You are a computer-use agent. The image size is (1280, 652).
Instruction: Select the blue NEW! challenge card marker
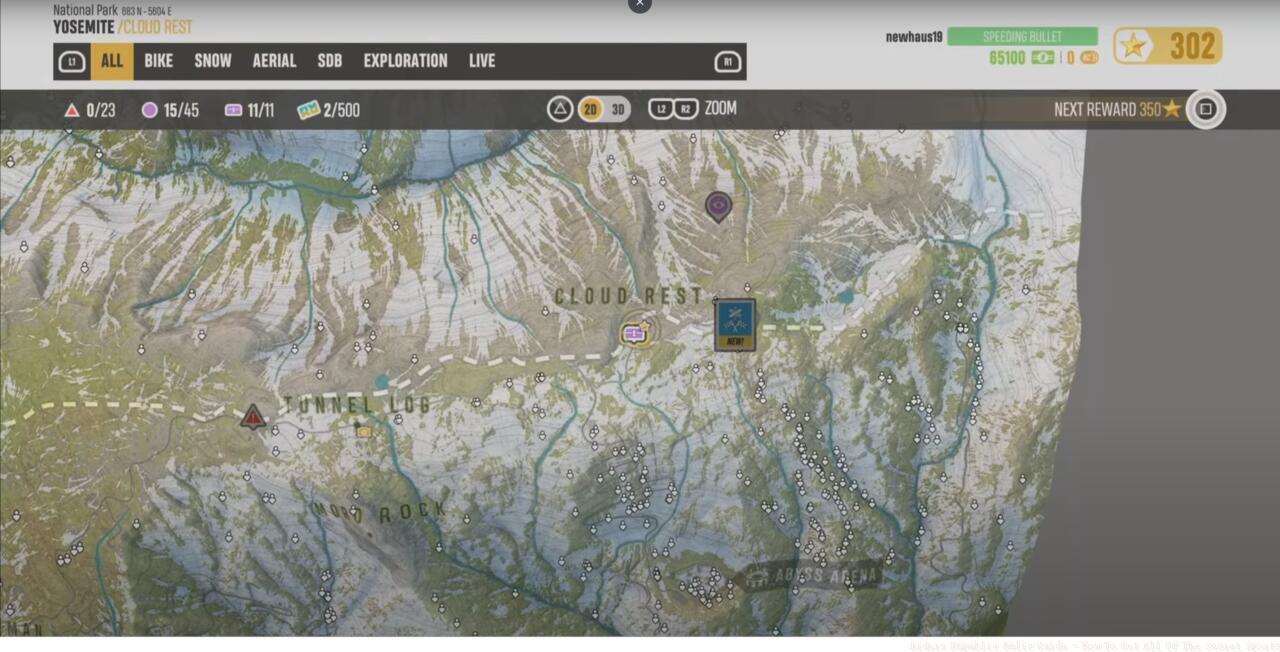tap(735, 324)
